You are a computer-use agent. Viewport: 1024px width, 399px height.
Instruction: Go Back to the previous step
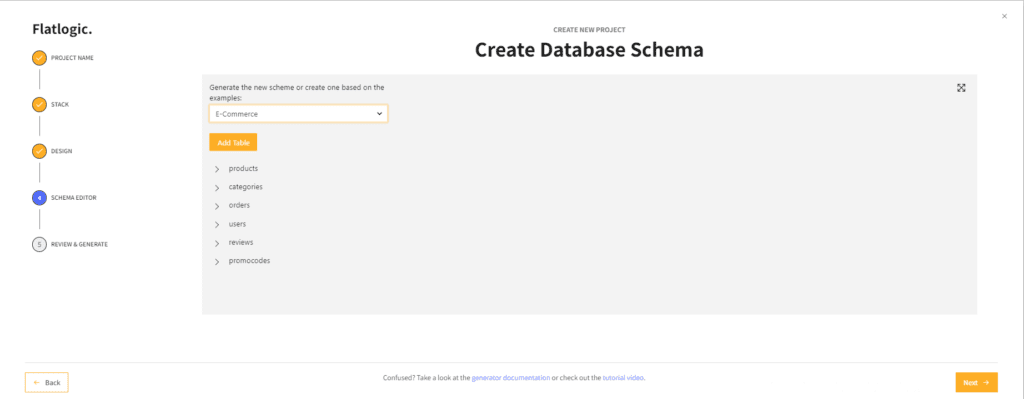(x=46, y=383)
